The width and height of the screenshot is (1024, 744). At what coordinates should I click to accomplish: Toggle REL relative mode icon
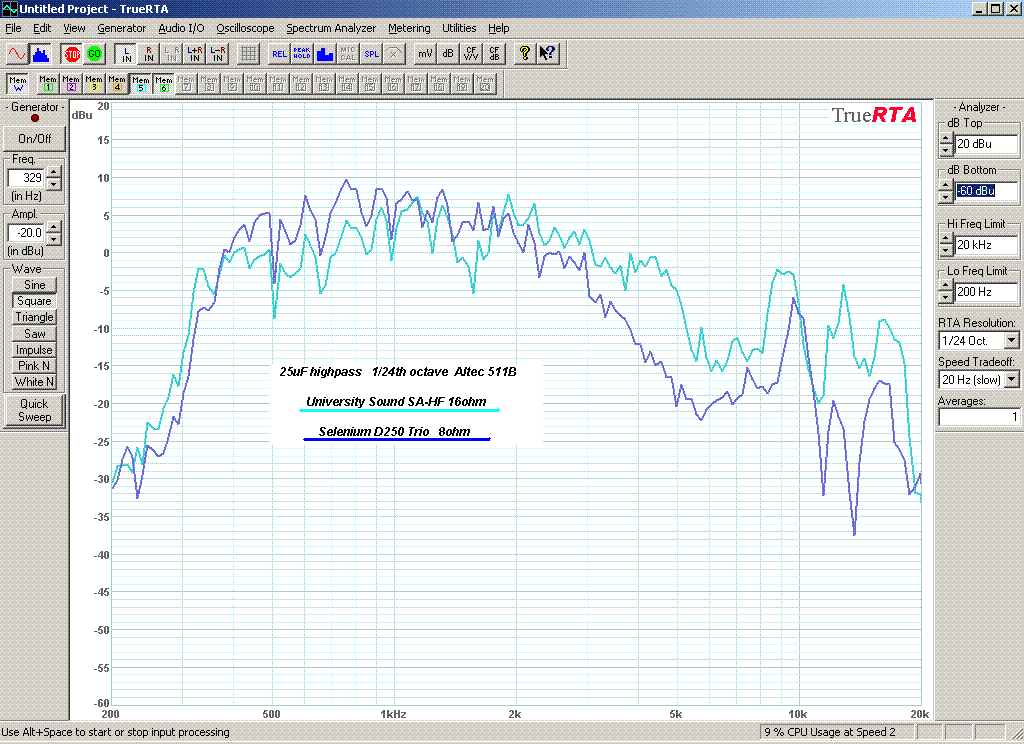point(279,54)
